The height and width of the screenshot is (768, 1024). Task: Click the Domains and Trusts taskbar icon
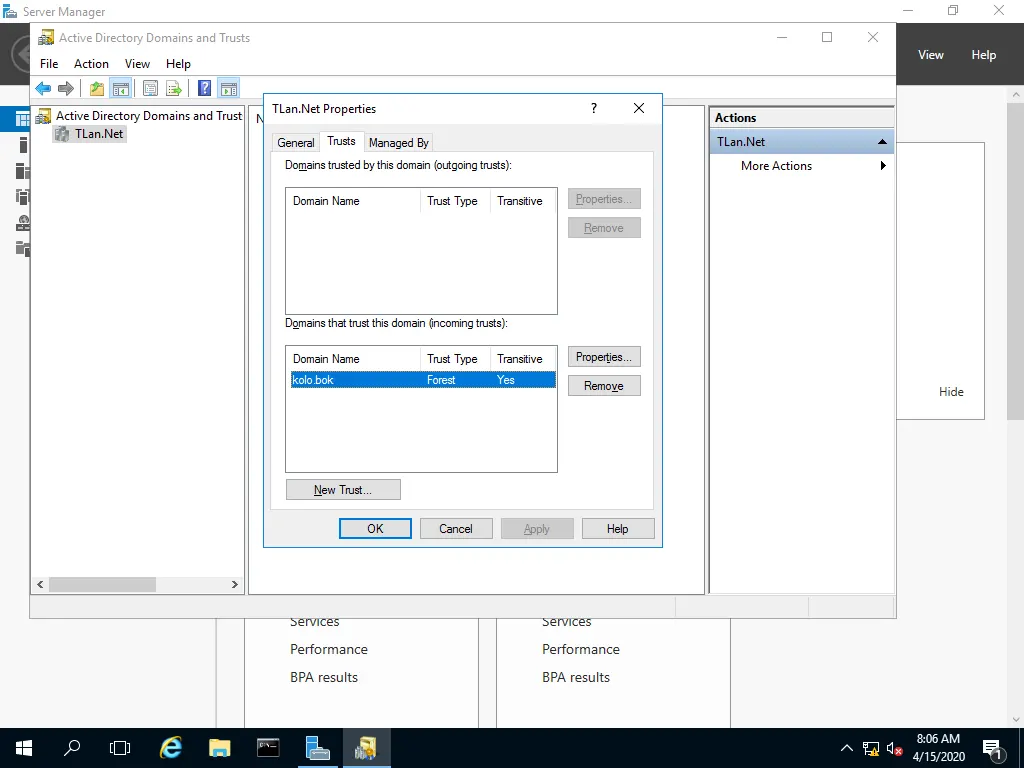(366, 748)
